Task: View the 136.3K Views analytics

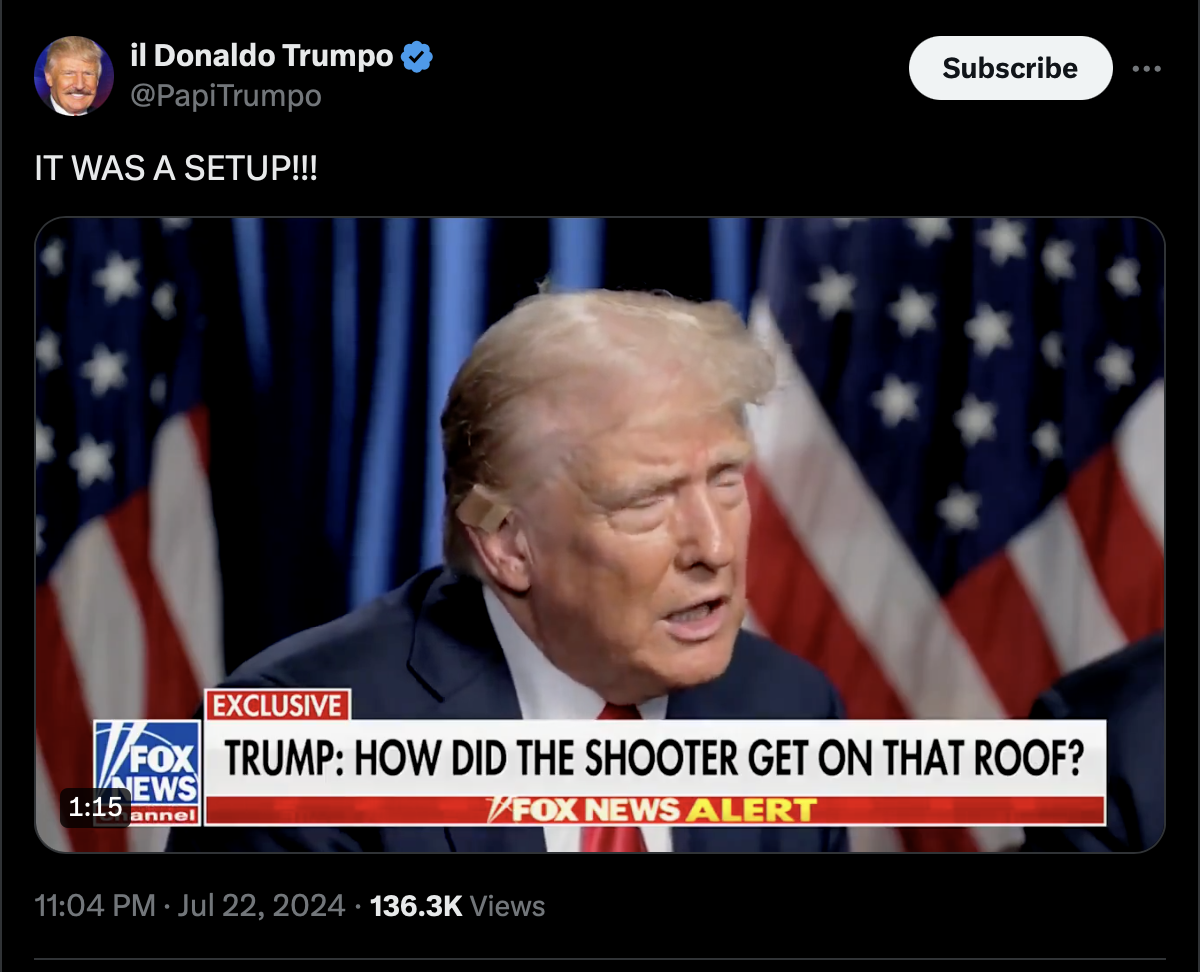Action: [458, 906]
